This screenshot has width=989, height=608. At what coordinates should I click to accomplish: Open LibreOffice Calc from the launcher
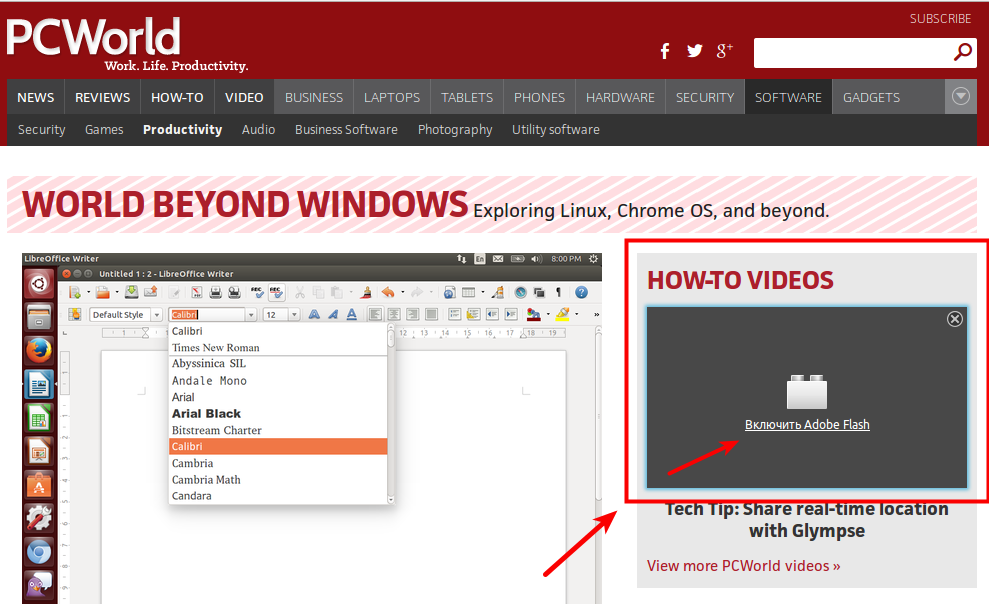click(x=38, y=418)
